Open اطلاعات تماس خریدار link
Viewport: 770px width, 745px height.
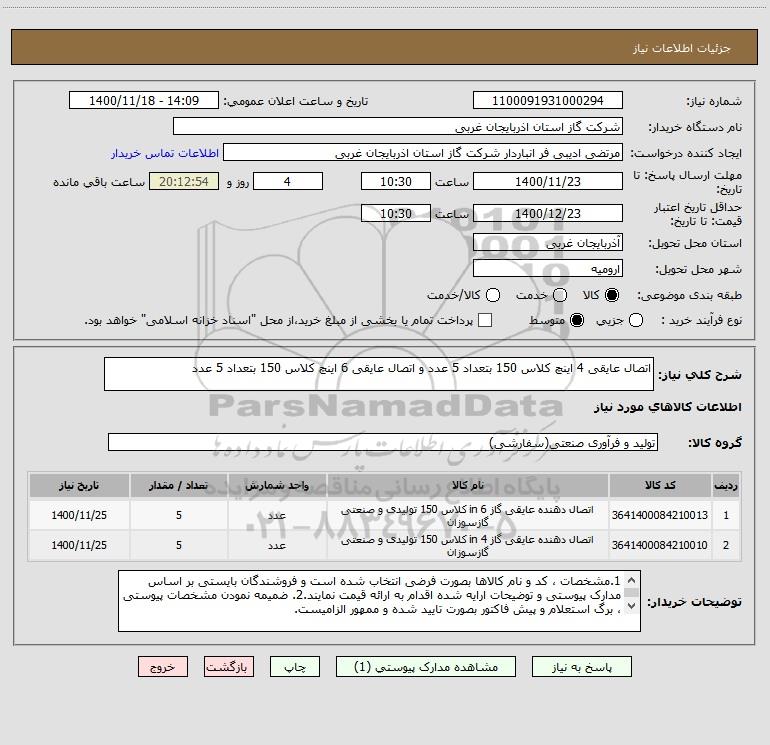[165, 153]
